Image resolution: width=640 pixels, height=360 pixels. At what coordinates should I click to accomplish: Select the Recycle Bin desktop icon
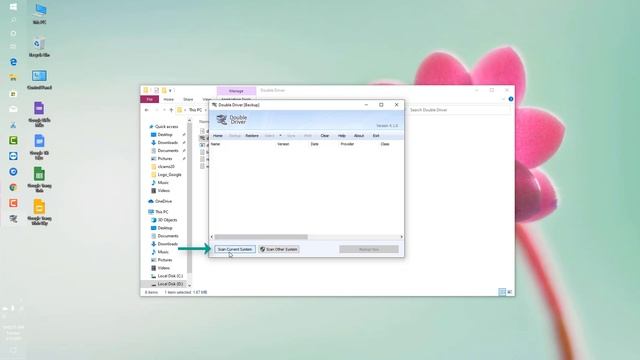39,47
